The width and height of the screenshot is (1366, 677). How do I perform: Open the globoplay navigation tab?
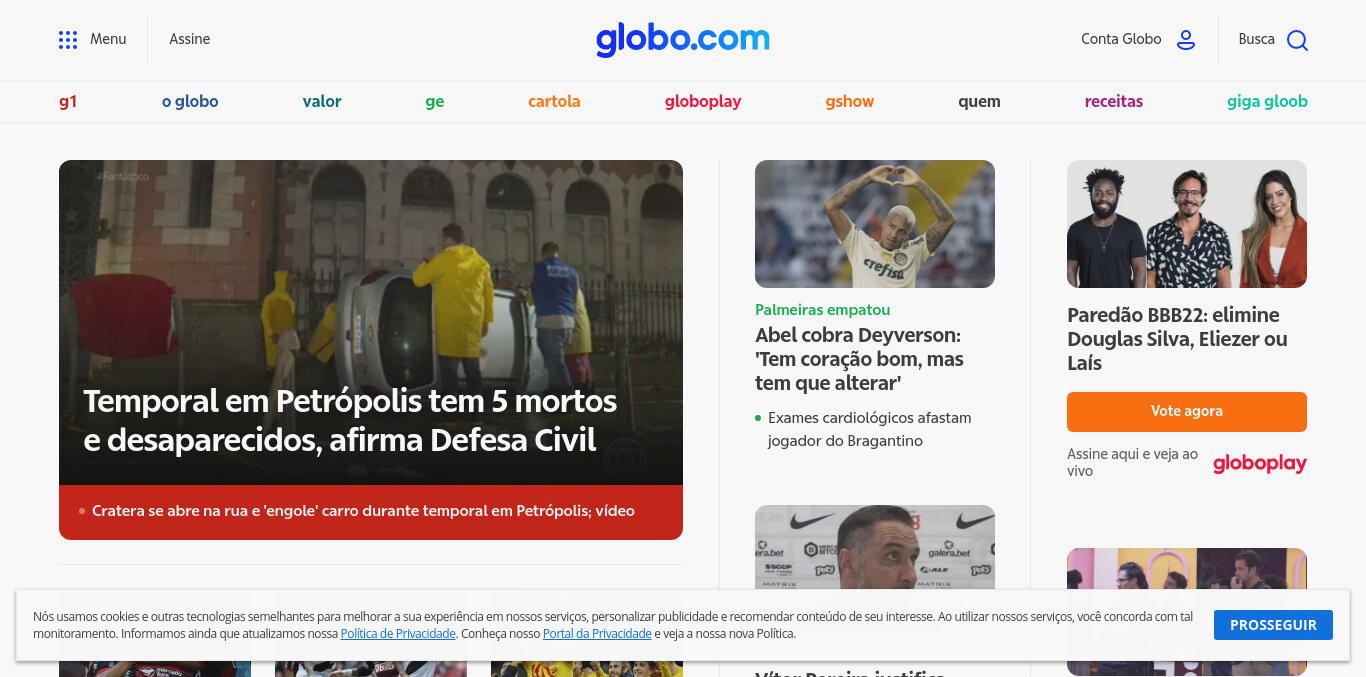pyautogui.click(x=703, y=101)
